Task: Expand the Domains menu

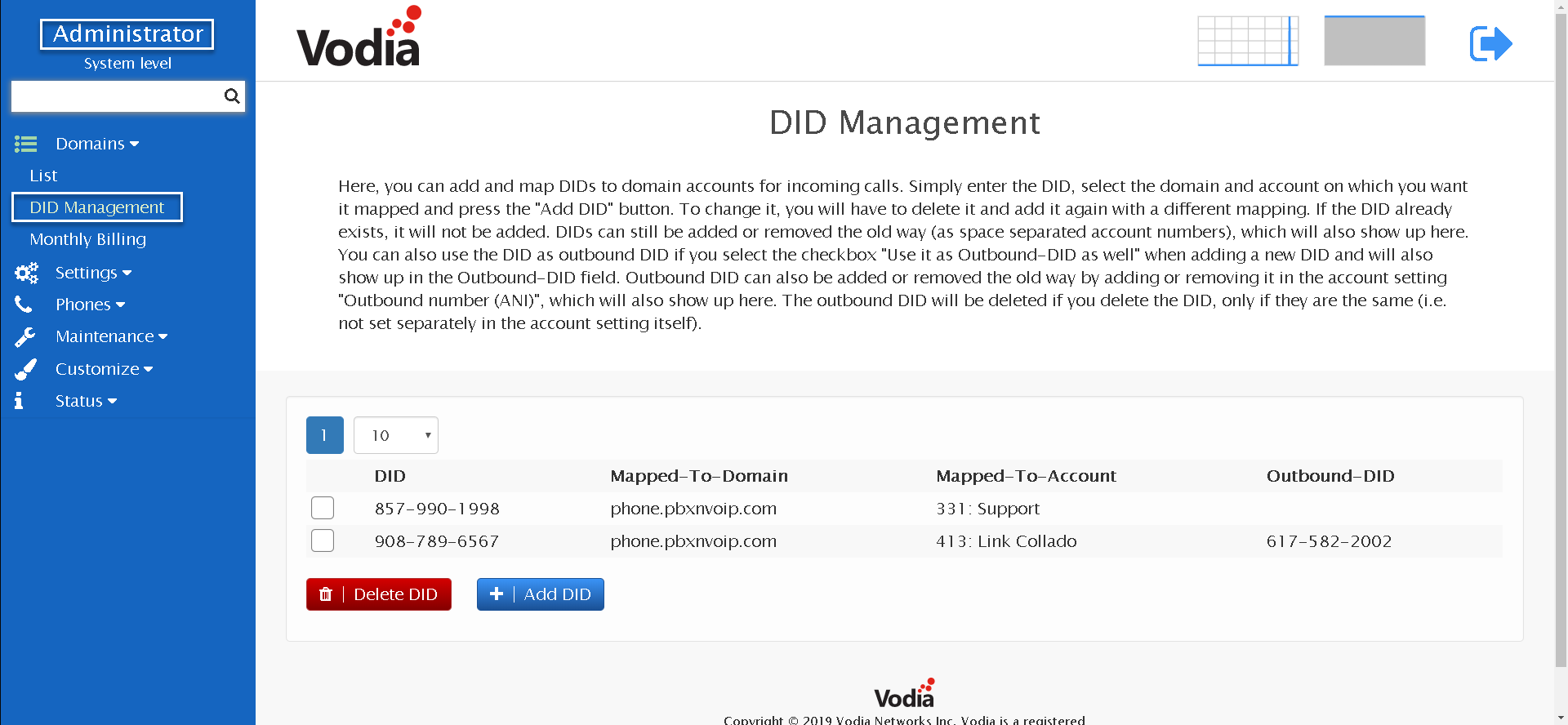Action: [97, 144]
